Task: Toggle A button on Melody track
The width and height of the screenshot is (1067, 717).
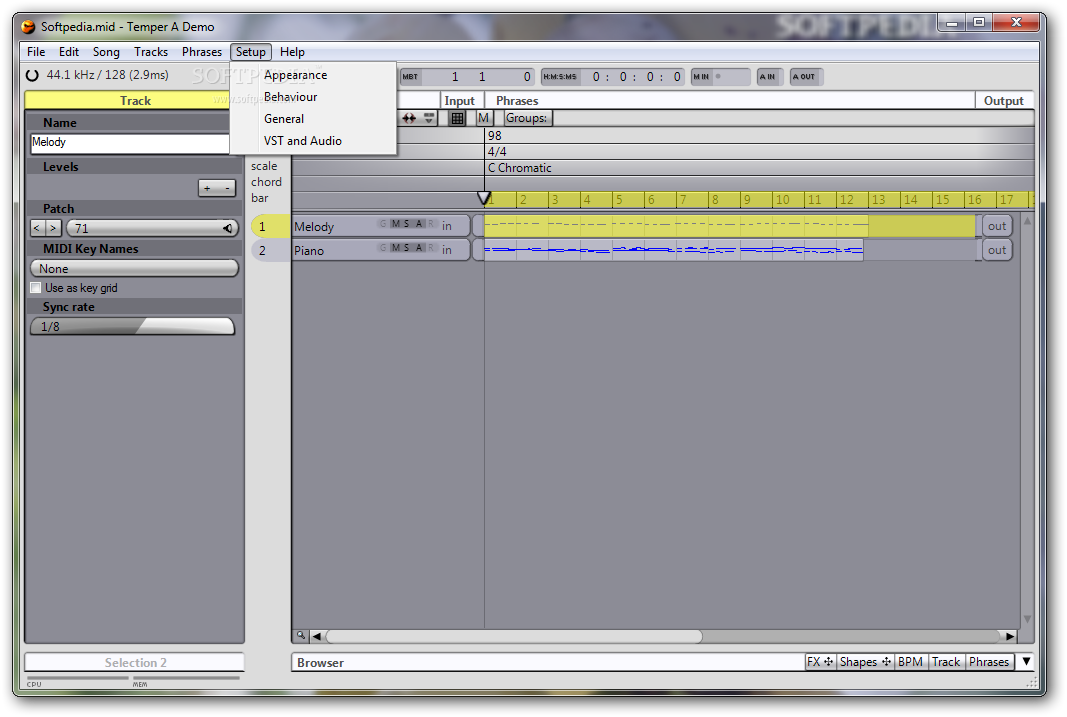Action: [419, 224]
